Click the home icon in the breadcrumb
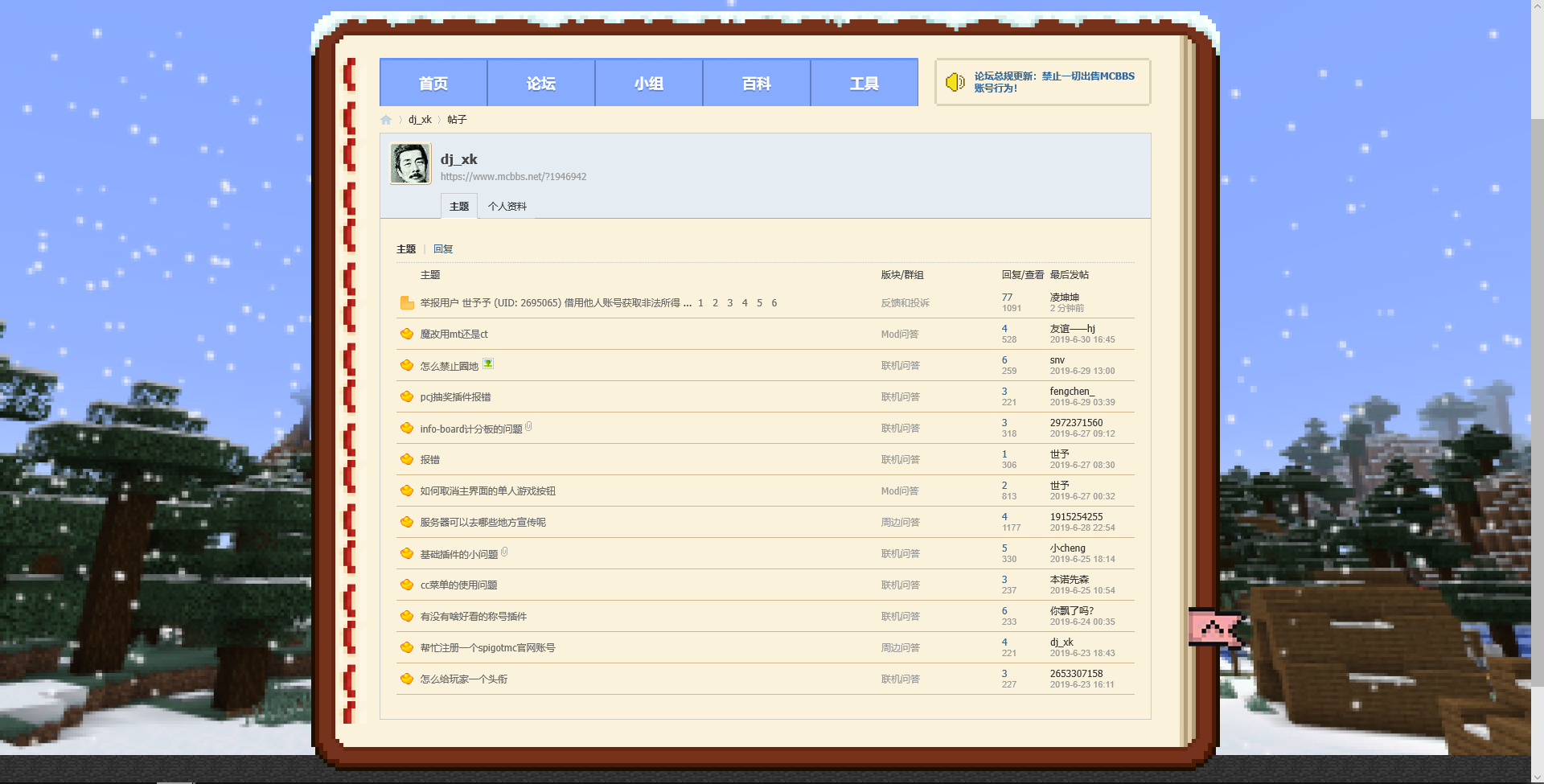 [x=386, y=120]
